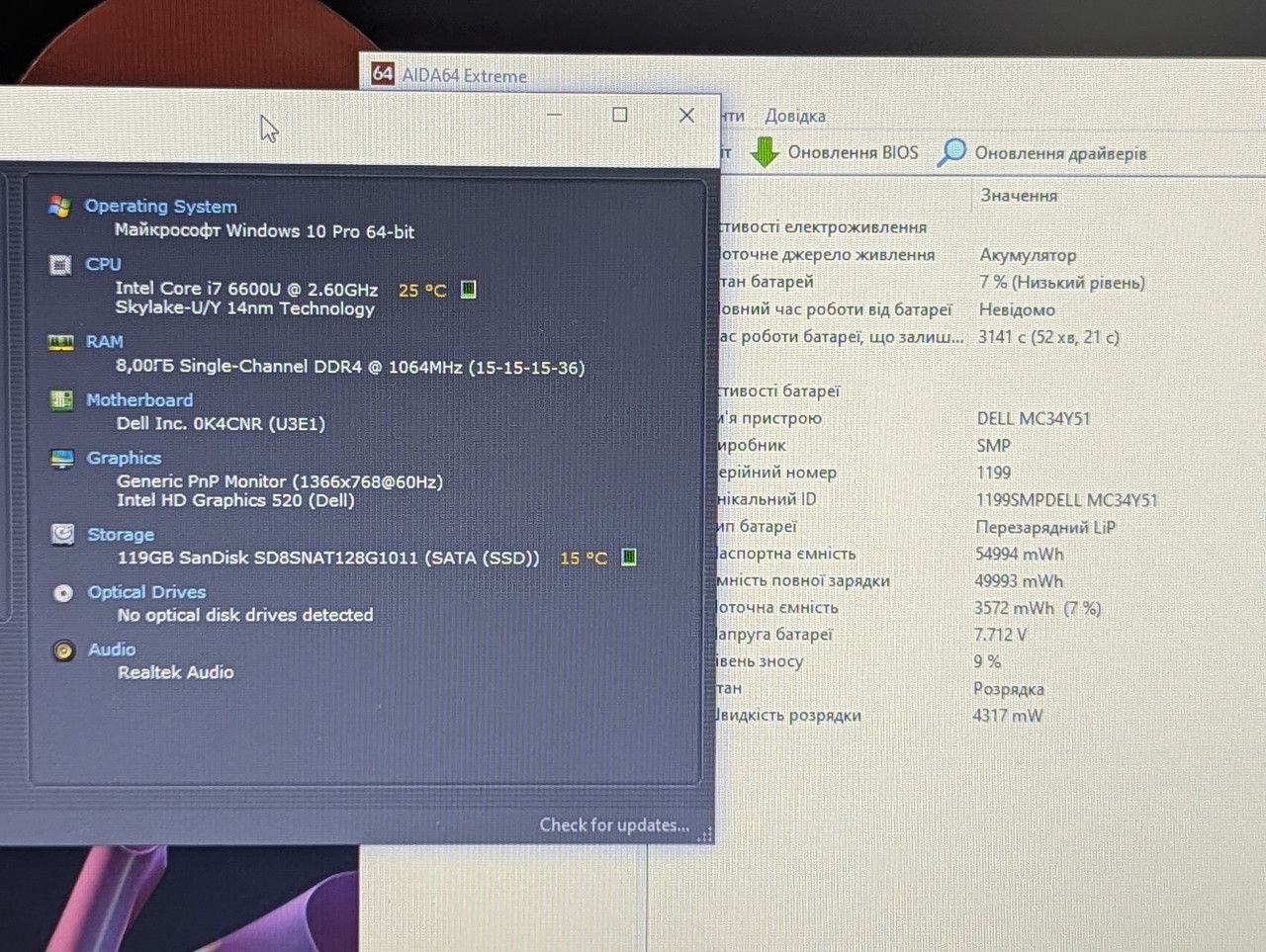Open the Operating System section
The width and height of the screenshot is (1266, 952).
tap(161, 207)
